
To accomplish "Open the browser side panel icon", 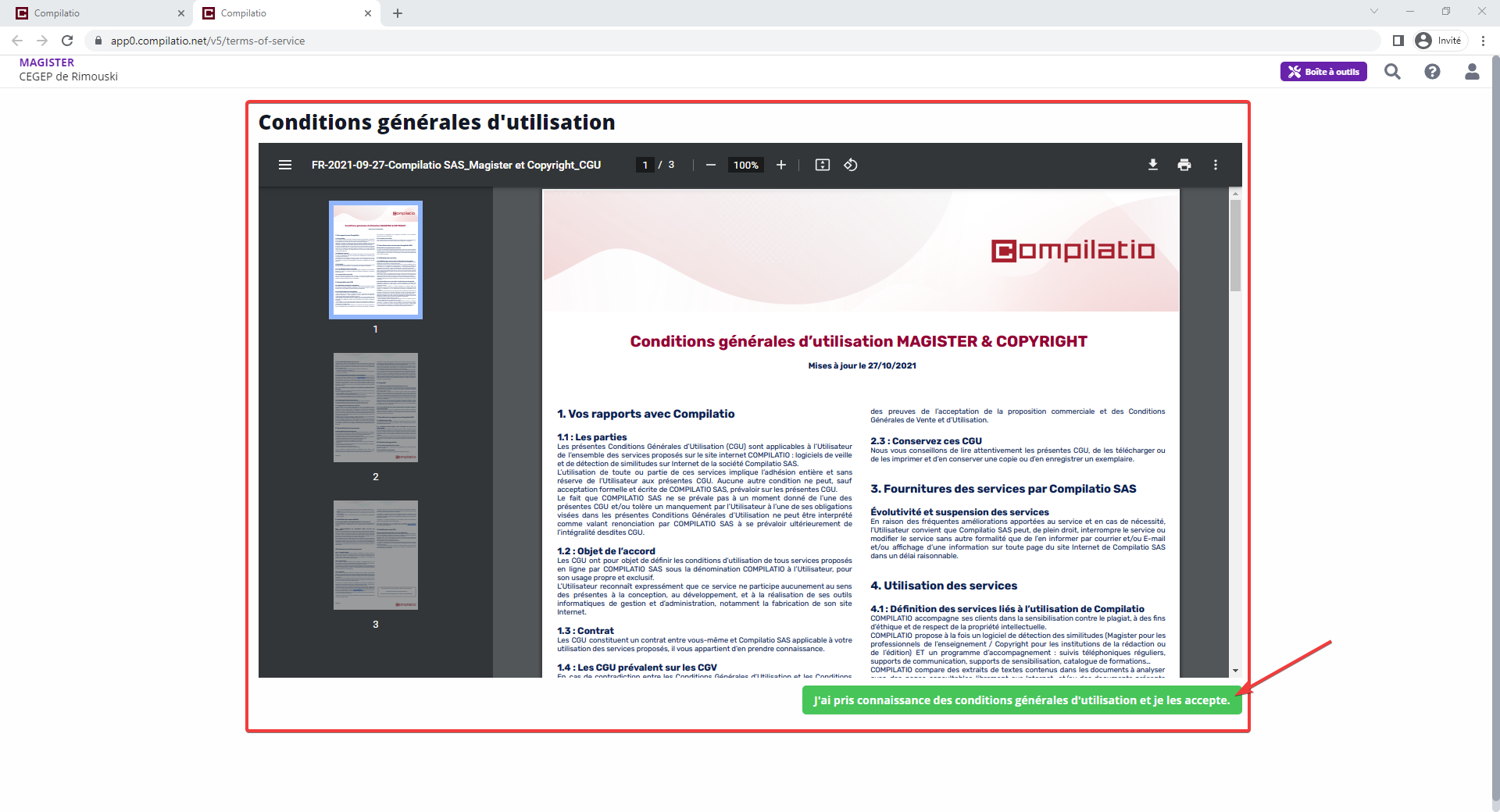I will (1398, 41).
